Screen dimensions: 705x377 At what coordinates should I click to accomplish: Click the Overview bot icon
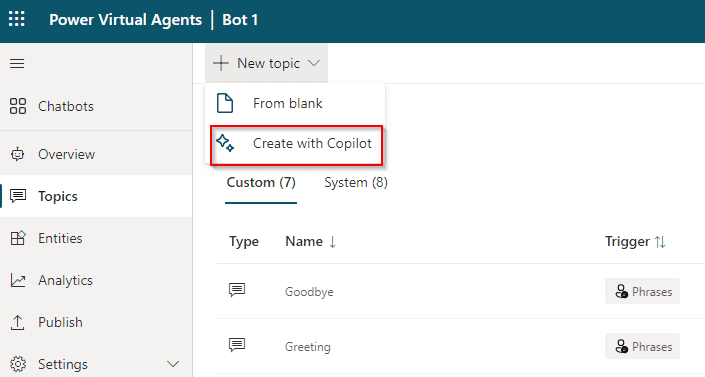click(x=18, y=154)
